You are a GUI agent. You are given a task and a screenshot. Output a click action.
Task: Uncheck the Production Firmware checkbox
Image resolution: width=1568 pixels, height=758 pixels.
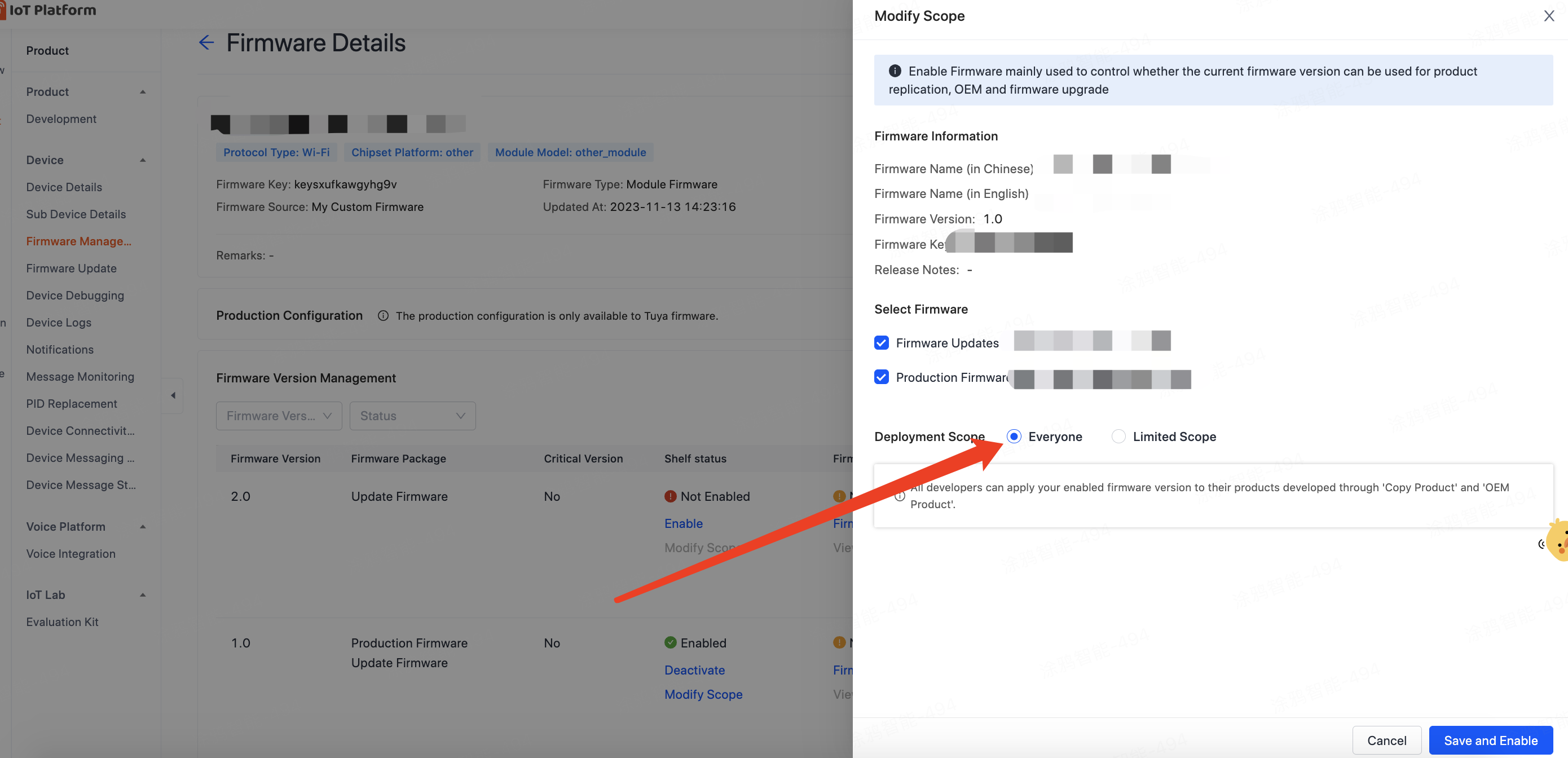click(x=881, y=377)
